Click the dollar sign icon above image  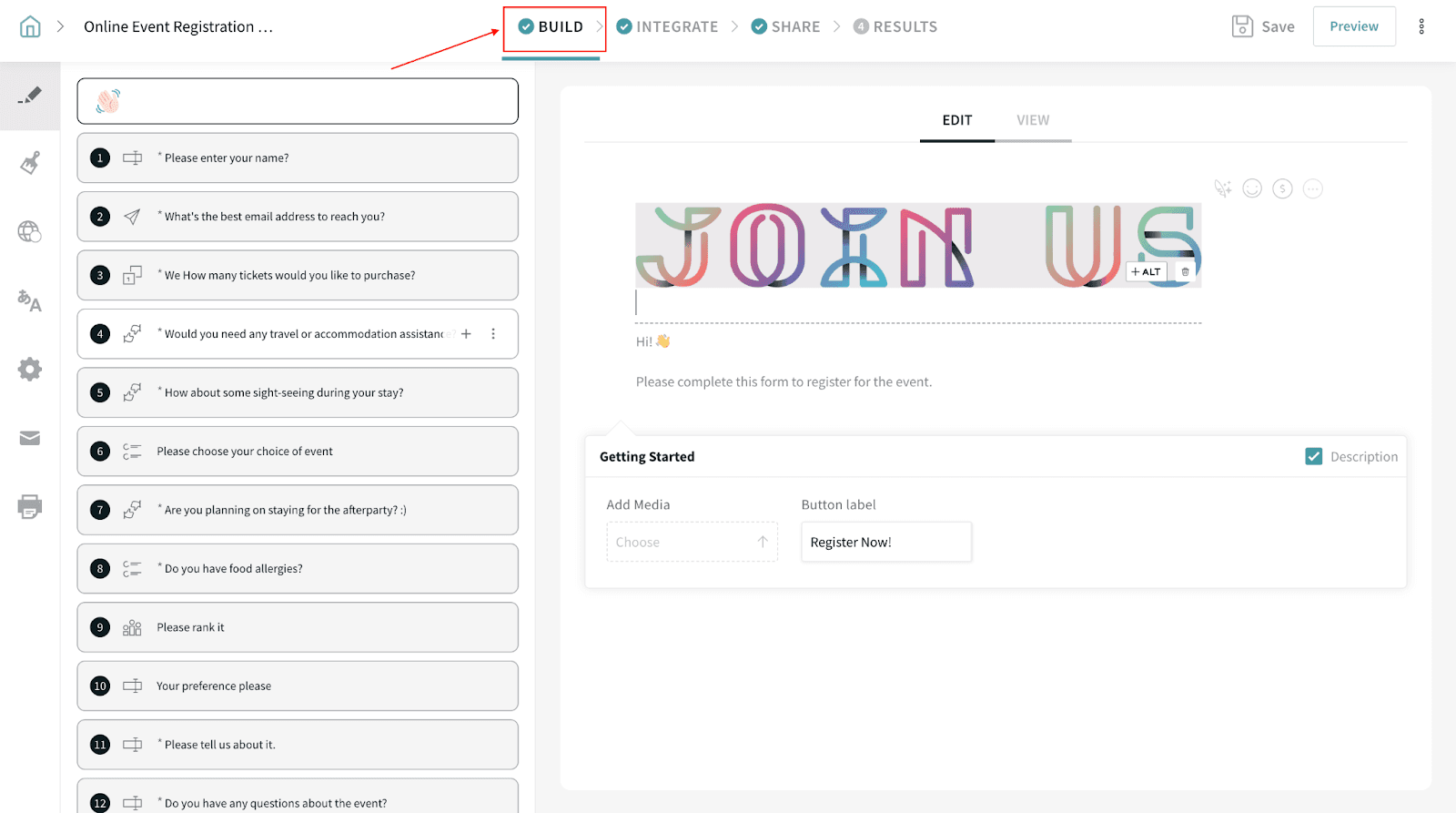1282,188
